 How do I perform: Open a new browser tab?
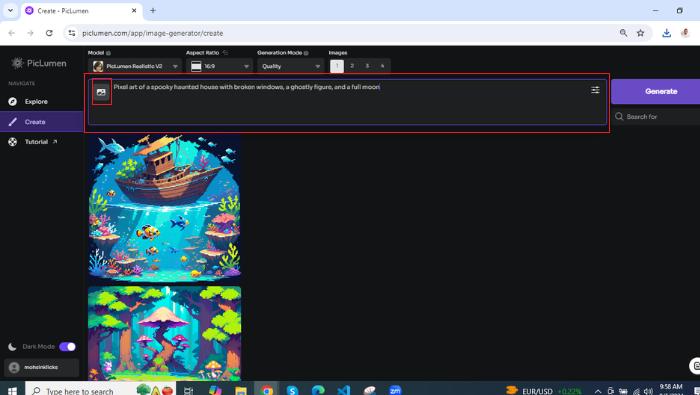tap(153, 10)
